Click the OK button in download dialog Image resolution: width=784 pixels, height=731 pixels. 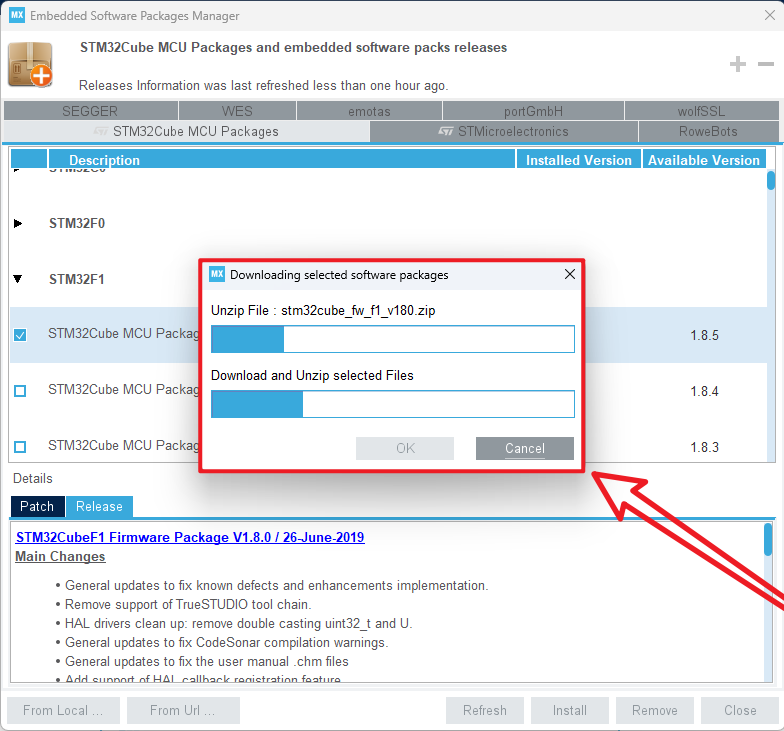[405, 448]
